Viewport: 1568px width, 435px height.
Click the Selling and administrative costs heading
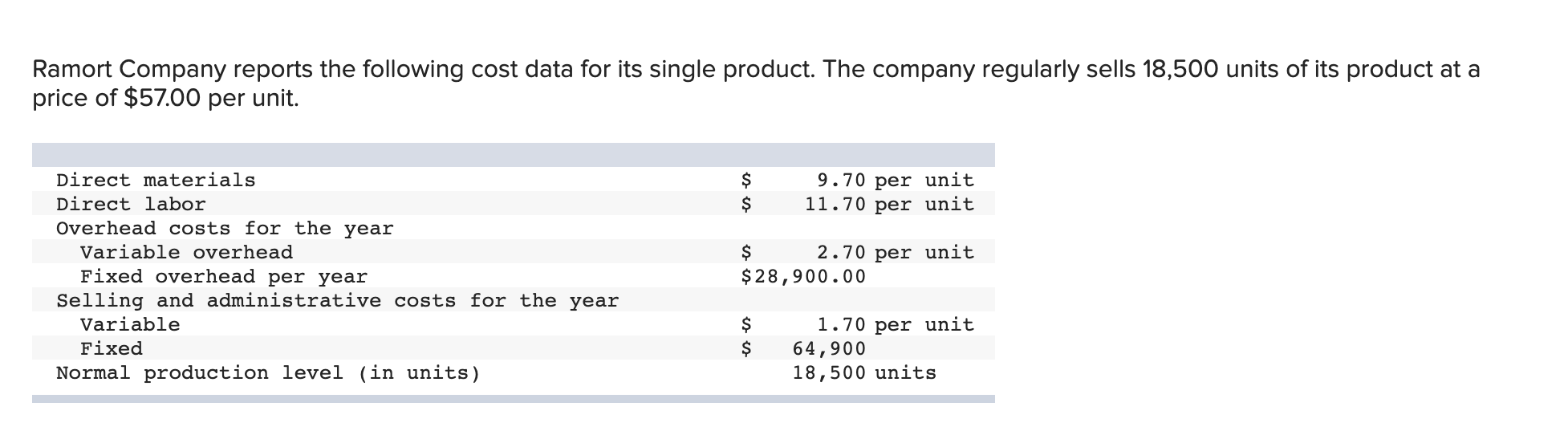(x=337, y=300)
